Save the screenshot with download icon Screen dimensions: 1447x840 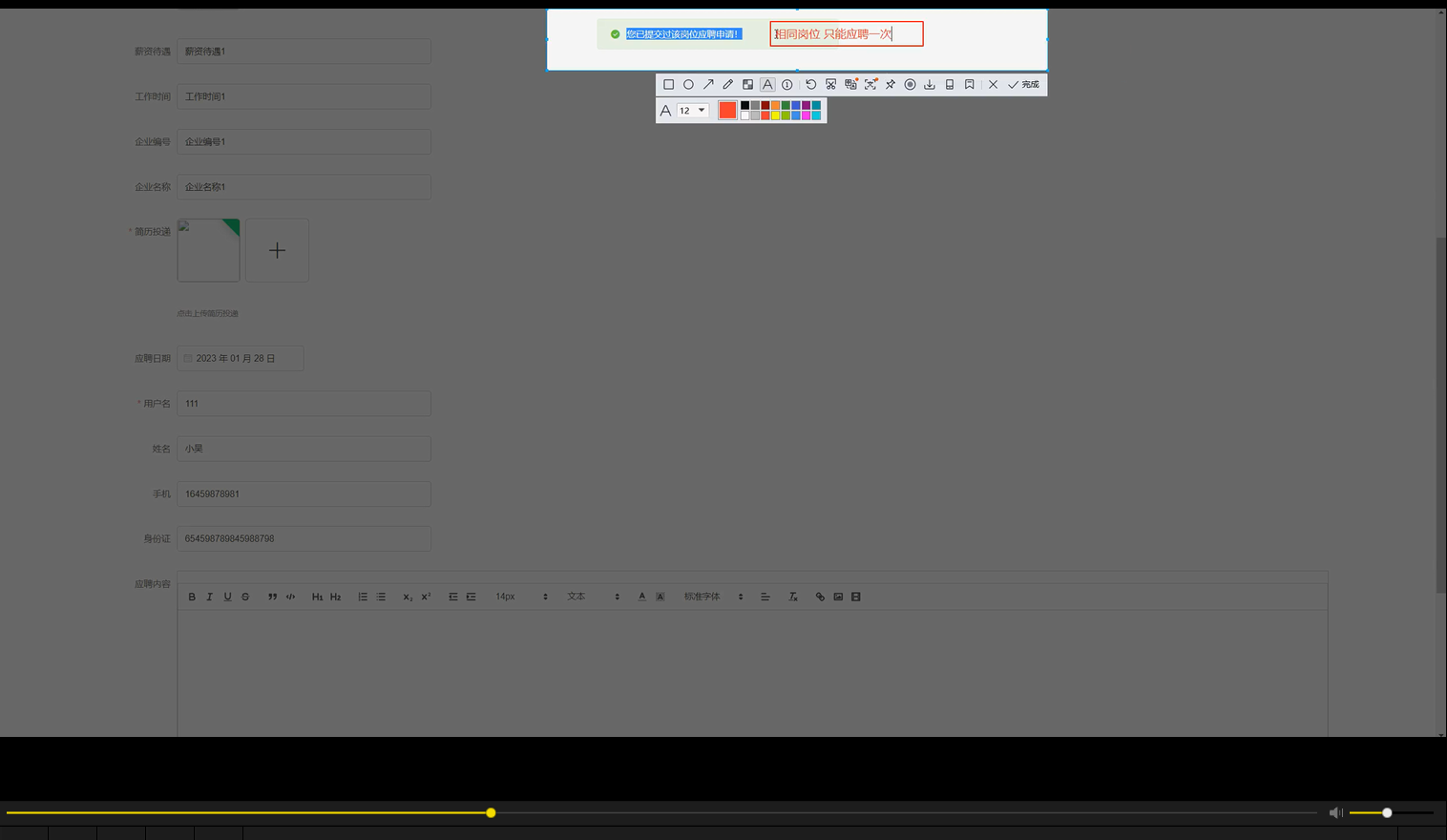930,85
